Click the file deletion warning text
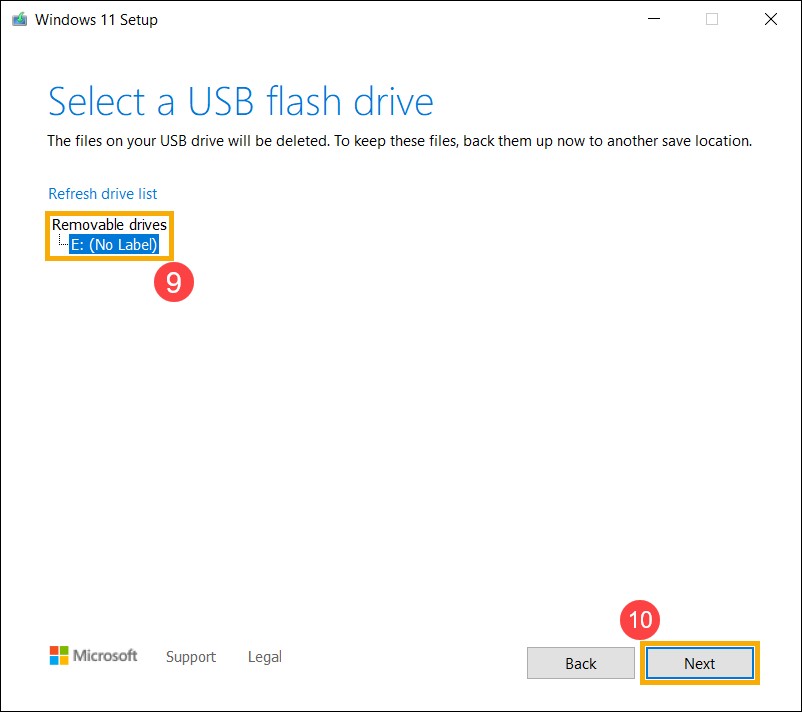Screen dimensions: 802x712 pyautogui.click(x=399, y=141)
